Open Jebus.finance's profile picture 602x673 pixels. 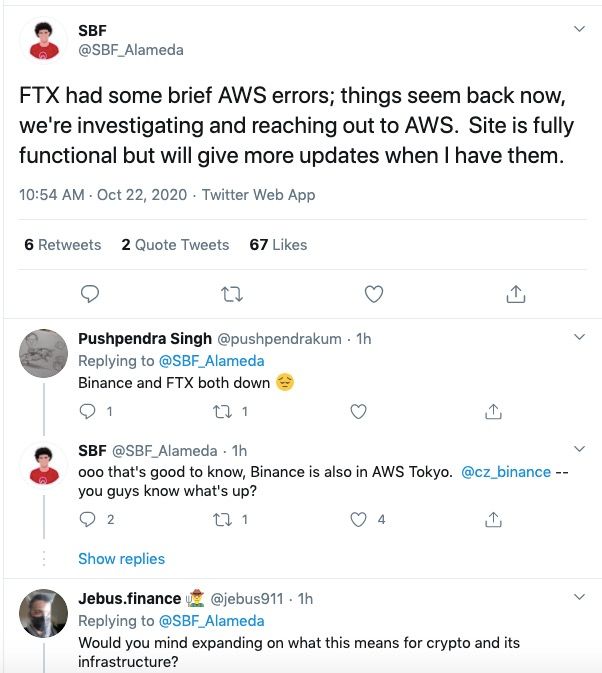(x=43, y=613)
